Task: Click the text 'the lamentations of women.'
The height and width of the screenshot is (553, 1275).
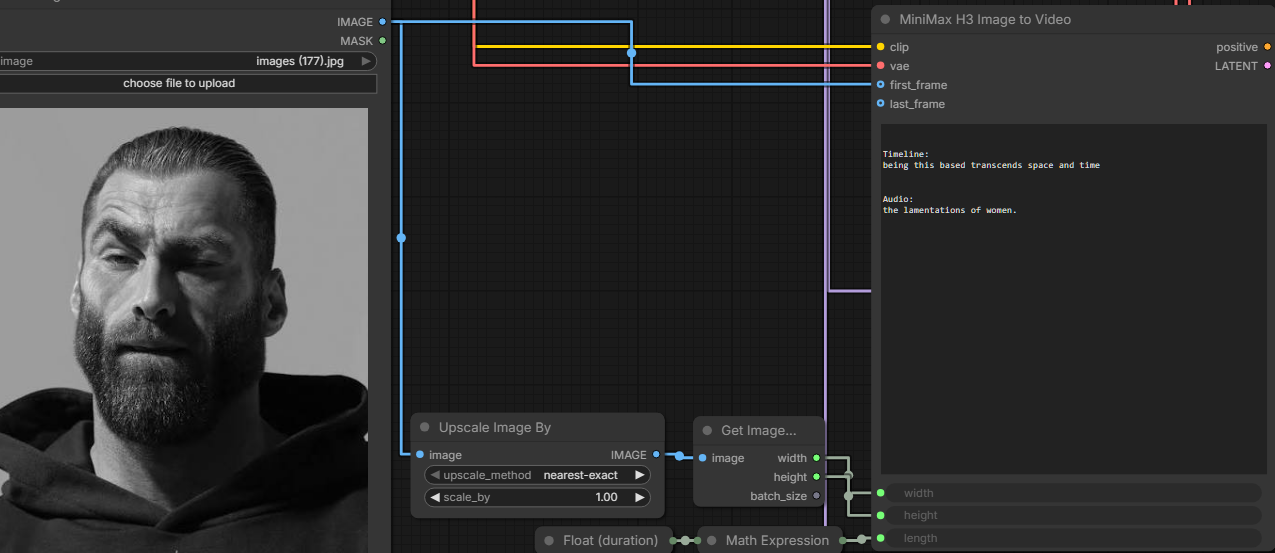Action: [949, 210]
